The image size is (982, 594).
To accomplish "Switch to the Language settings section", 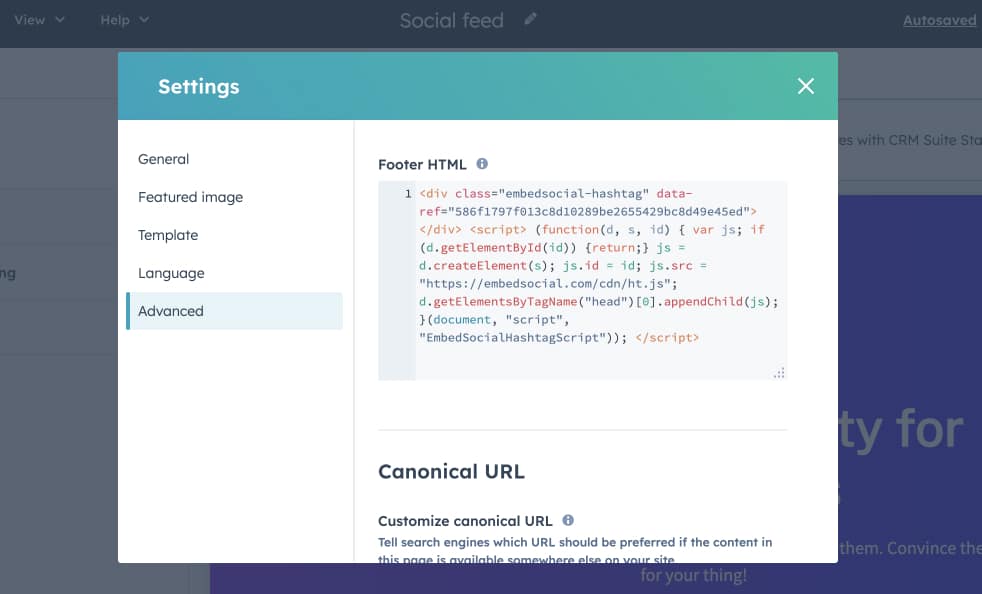I will (171, 273).
